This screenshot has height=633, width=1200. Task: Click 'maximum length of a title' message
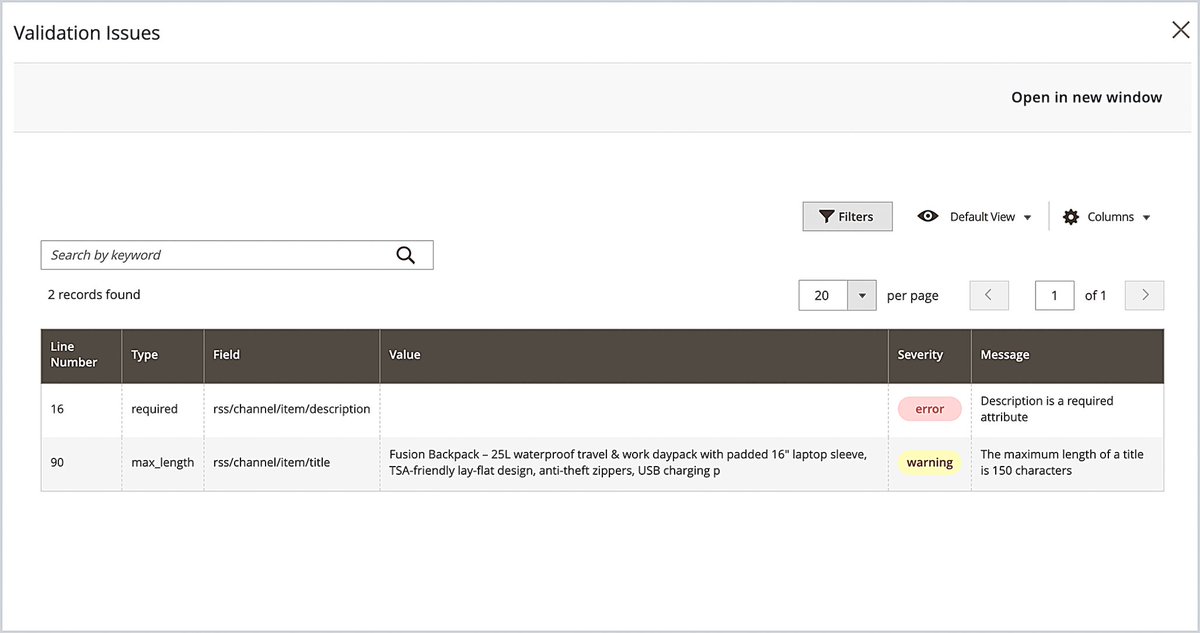click(x=1062, y=463)
